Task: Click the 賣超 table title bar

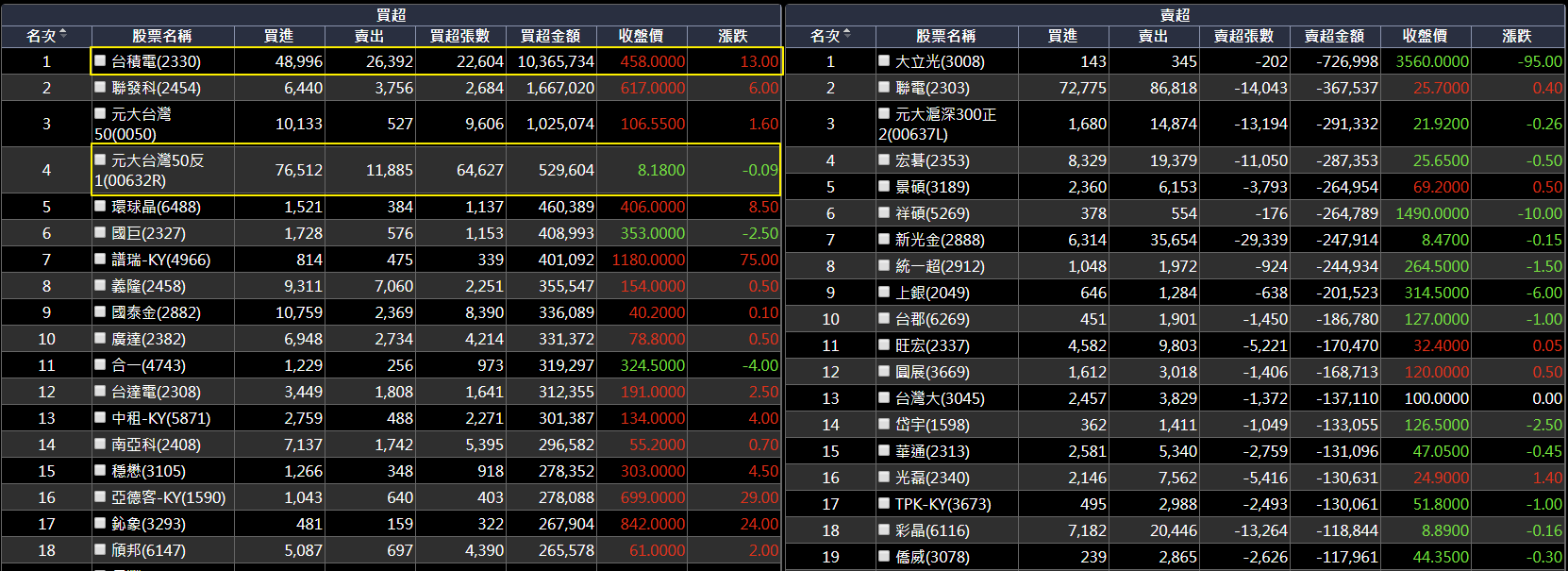Action: (x=1175, y=15)
